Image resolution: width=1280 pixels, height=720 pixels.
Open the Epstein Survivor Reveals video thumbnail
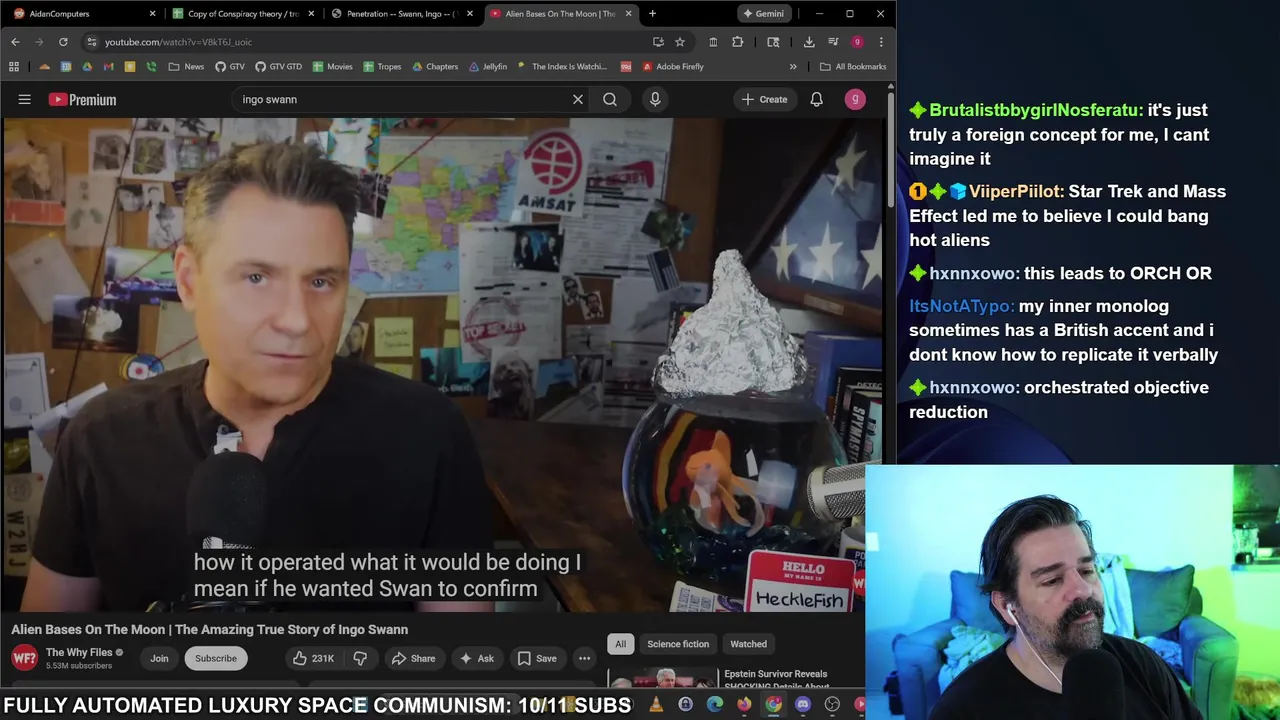pos(662,678)
